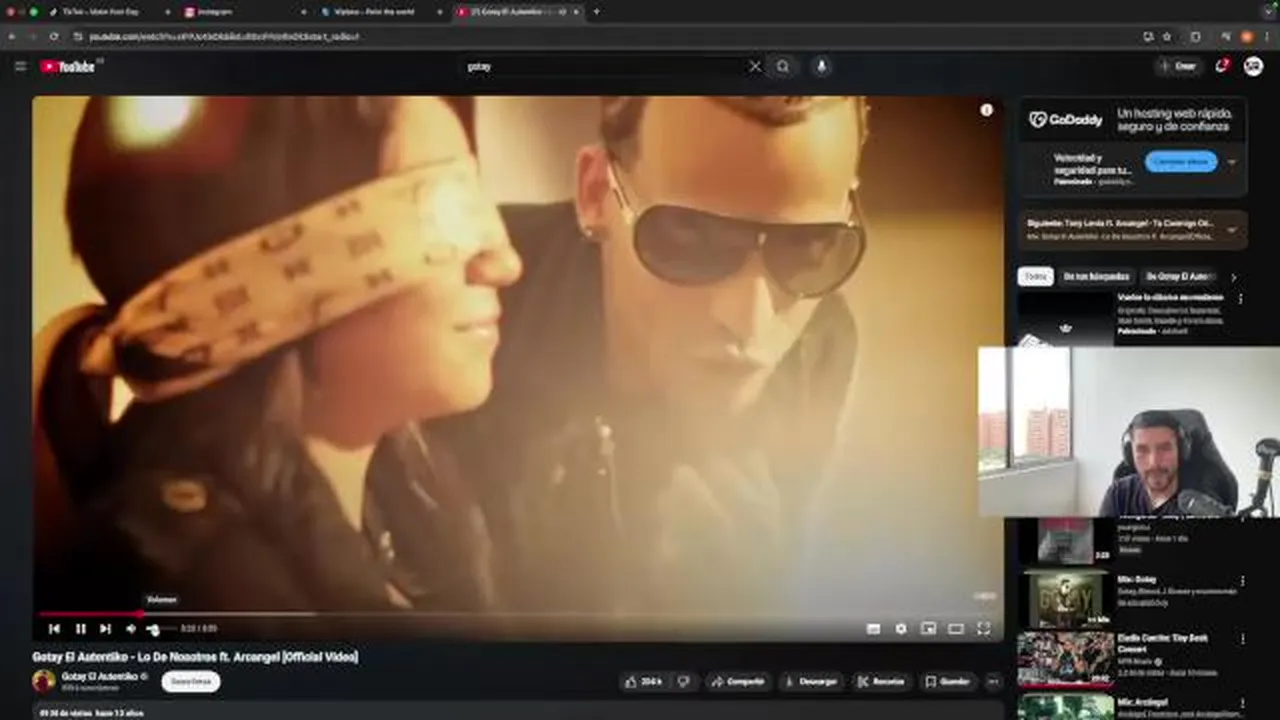Download the video with Descargar
Screen dimensions: 1280x720
(811, 681)
